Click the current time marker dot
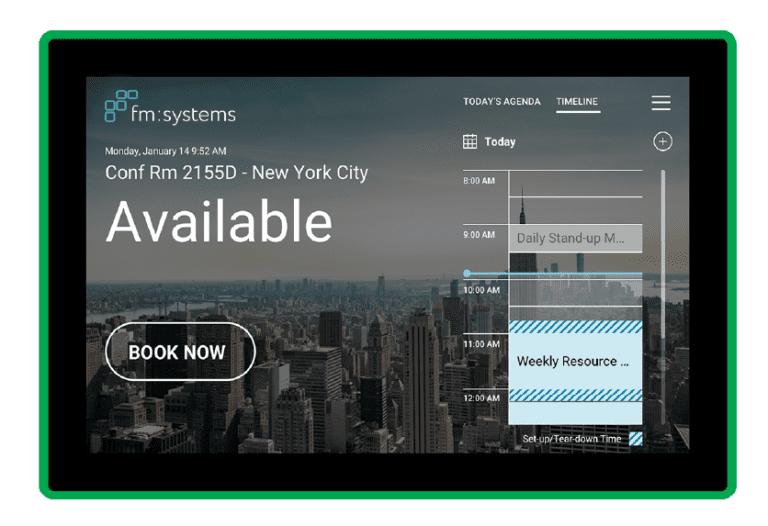Viewport: 768px width, 526px height. (467, 273)
